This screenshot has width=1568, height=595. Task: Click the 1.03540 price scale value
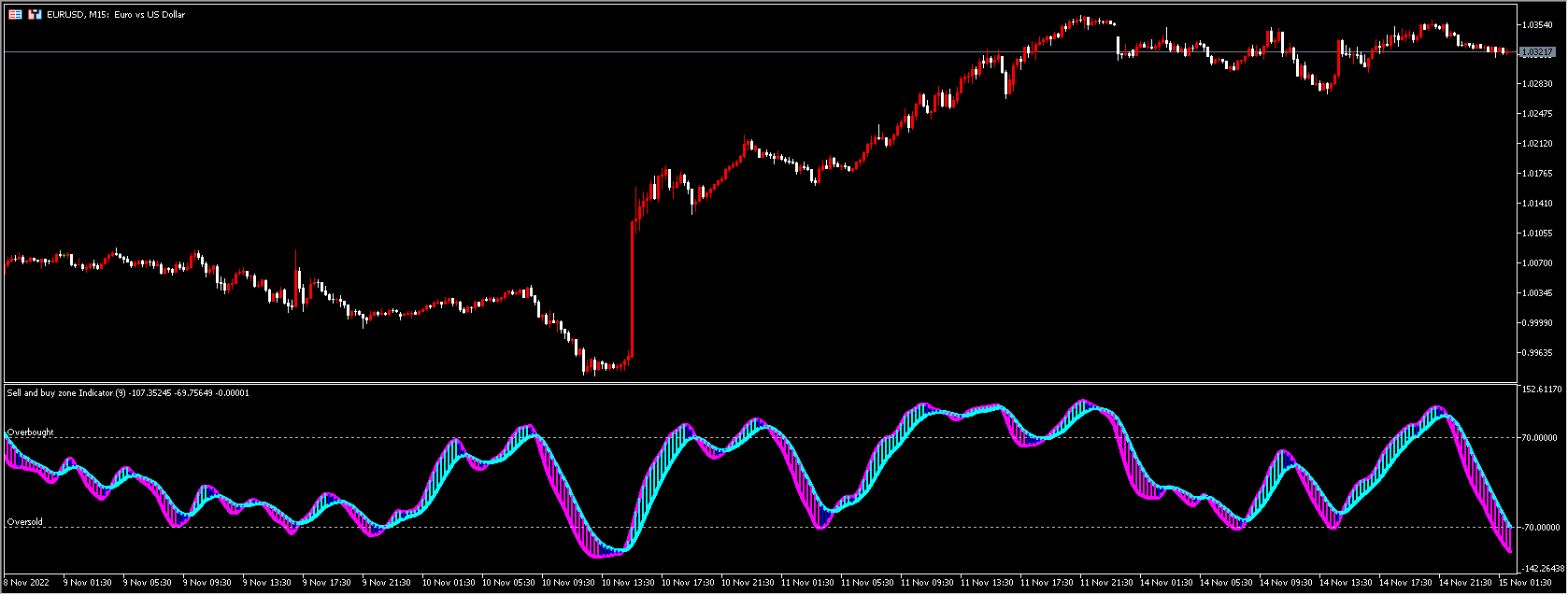pyautogui.click(x=1537, y=24)
